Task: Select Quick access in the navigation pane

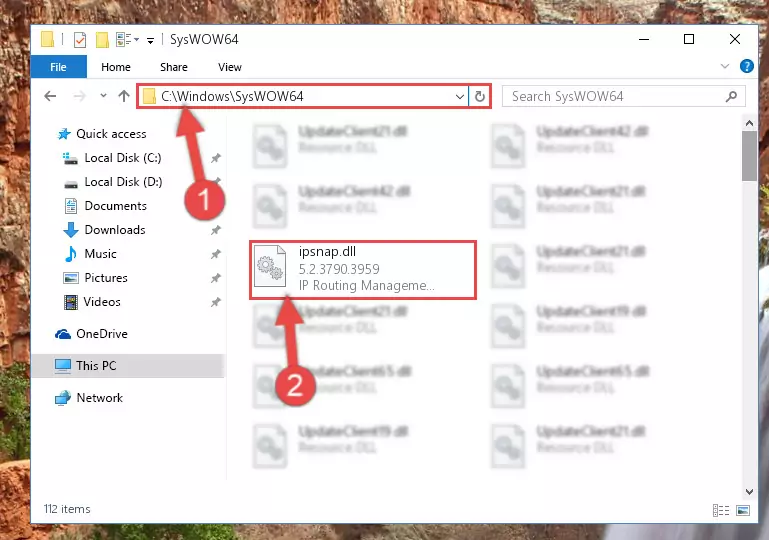Action: (x=111, y=134)
